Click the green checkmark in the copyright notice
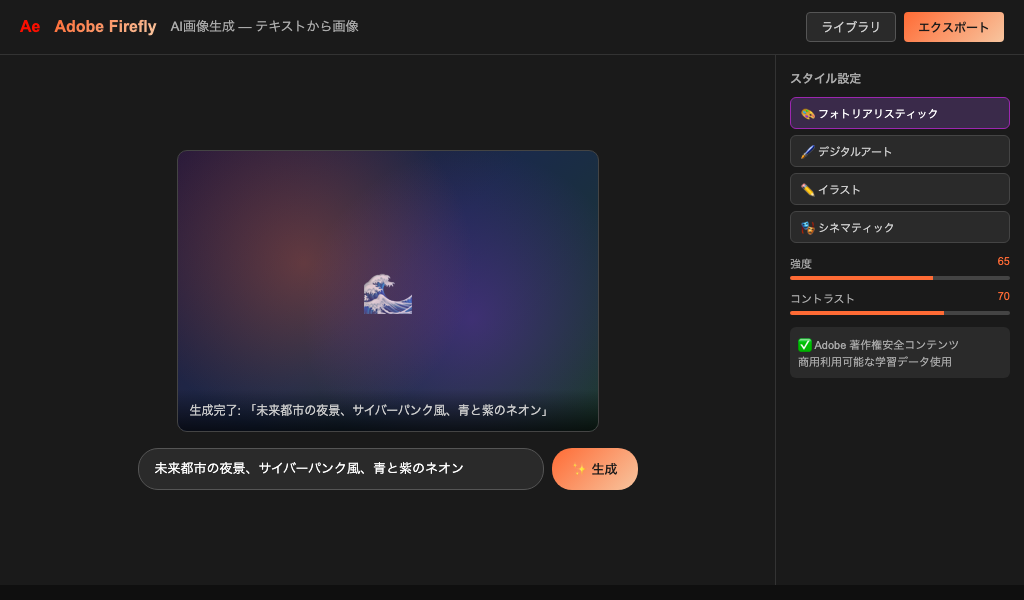The height and width of the screenshot is (600, 1024). pos(804,345)
